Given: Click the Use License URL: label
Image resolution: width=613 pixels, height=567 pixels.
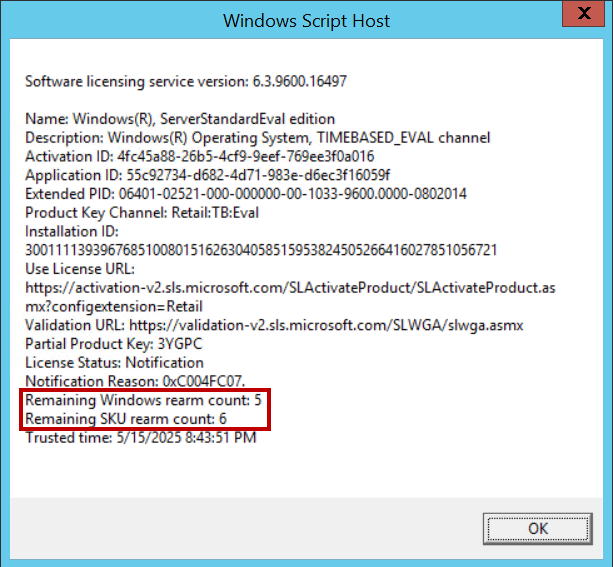Looking at the screenshot, I should 80,269.
